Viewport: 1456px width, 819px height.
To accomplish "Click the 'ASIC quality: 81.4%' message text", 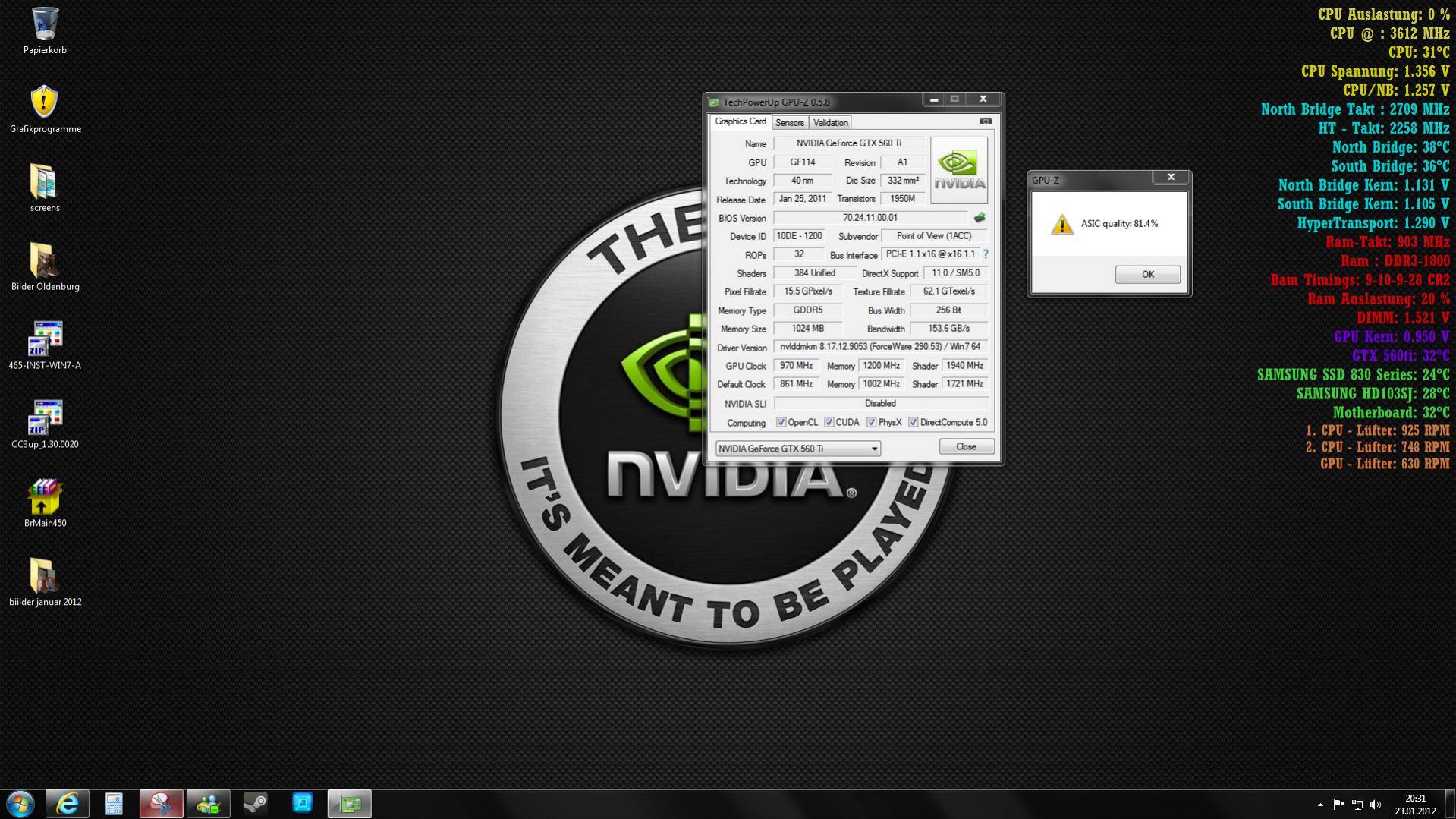I will [1119, 224].
